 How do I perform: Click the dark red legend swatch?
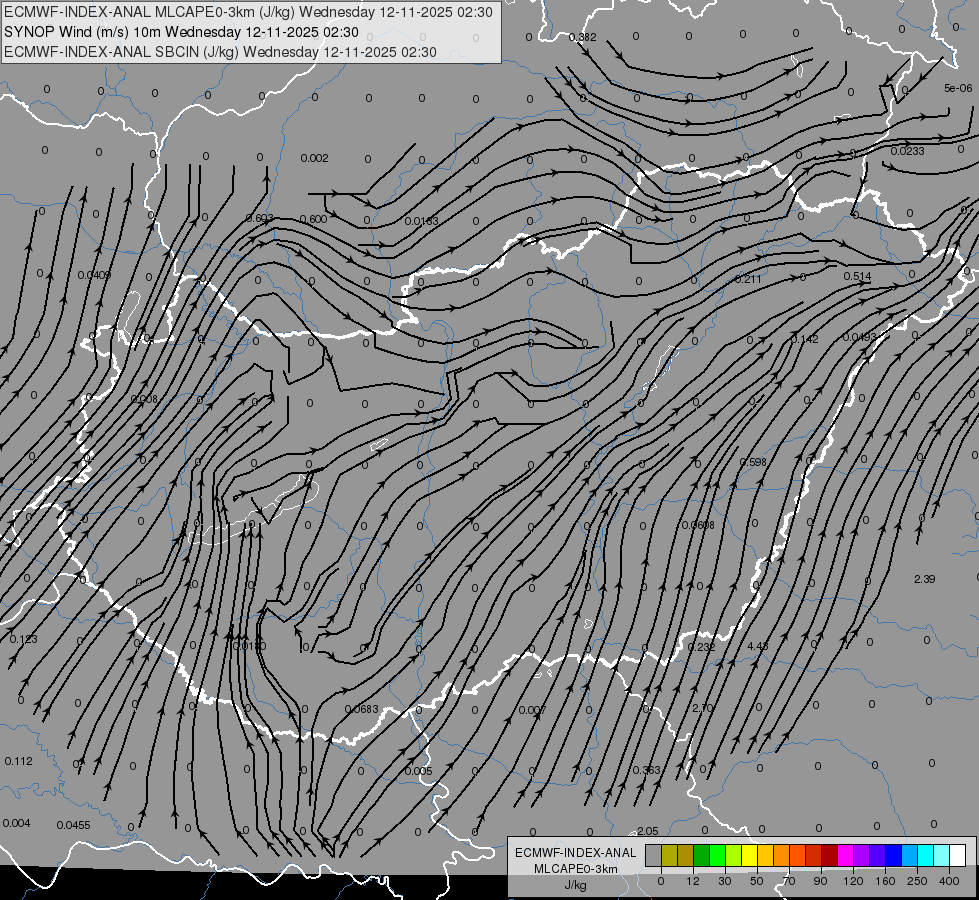tap(830, 855)
